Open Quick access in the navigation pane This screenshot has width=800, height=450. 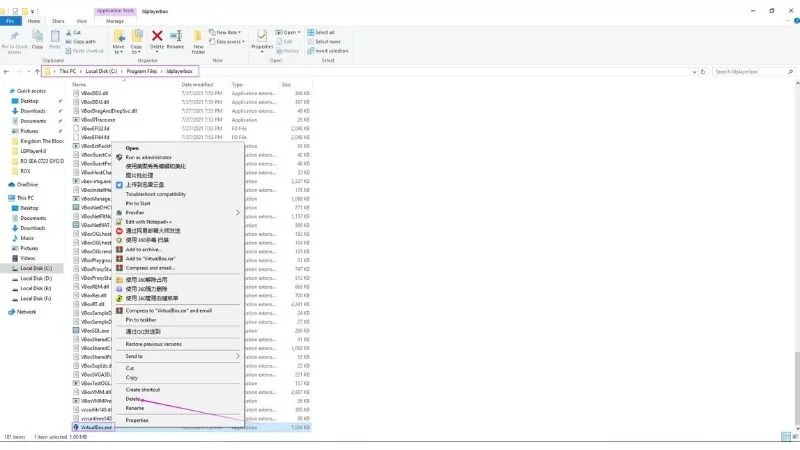31,91
